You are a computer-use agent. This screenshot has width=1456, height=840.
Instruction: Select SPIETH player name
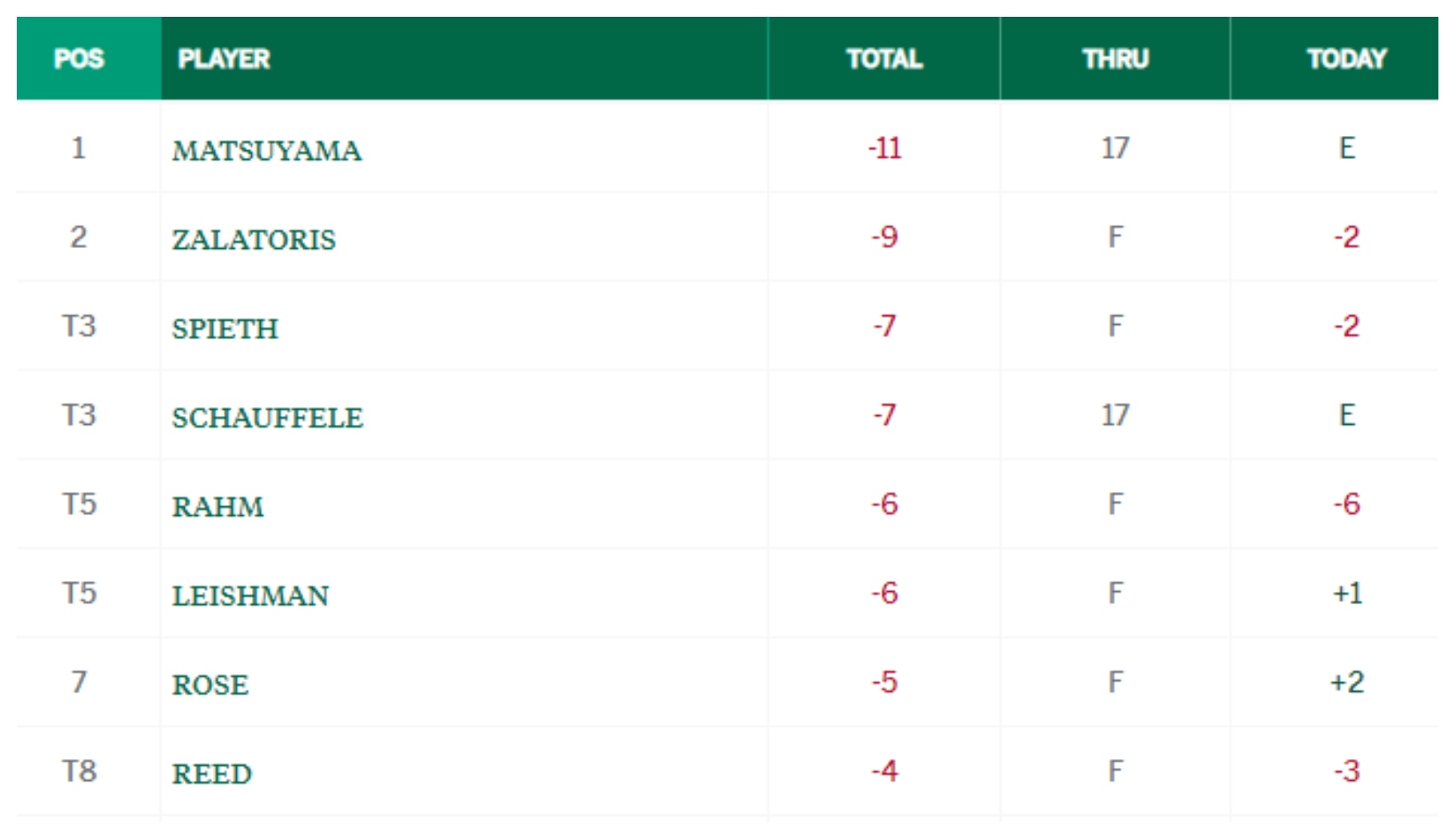pyautogui.click(x=225, y=329)
